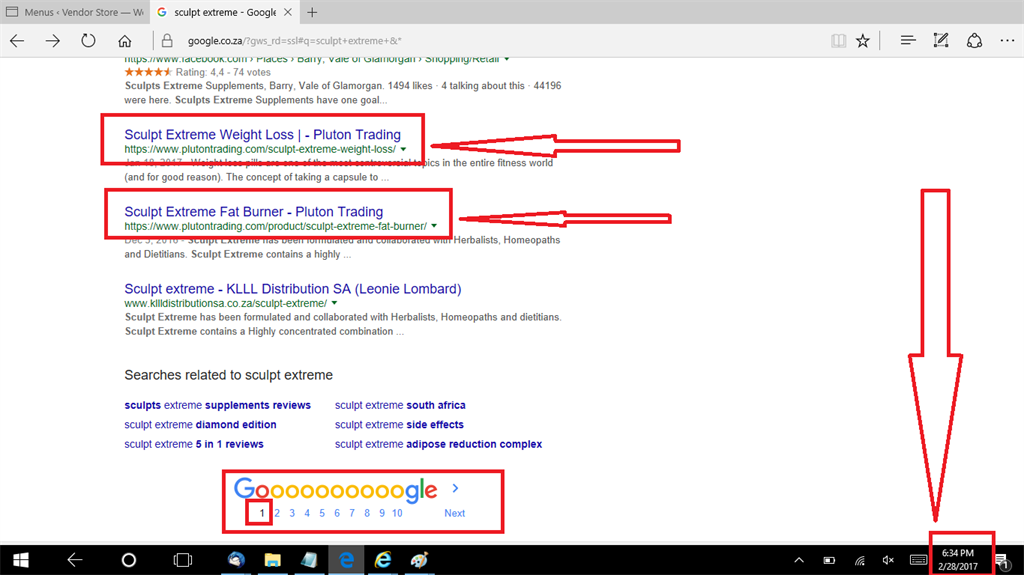Image resolution: width=1024 pixels, height=575 pixels.
Task: Add page to favorites with star icon
Action: 863,41
